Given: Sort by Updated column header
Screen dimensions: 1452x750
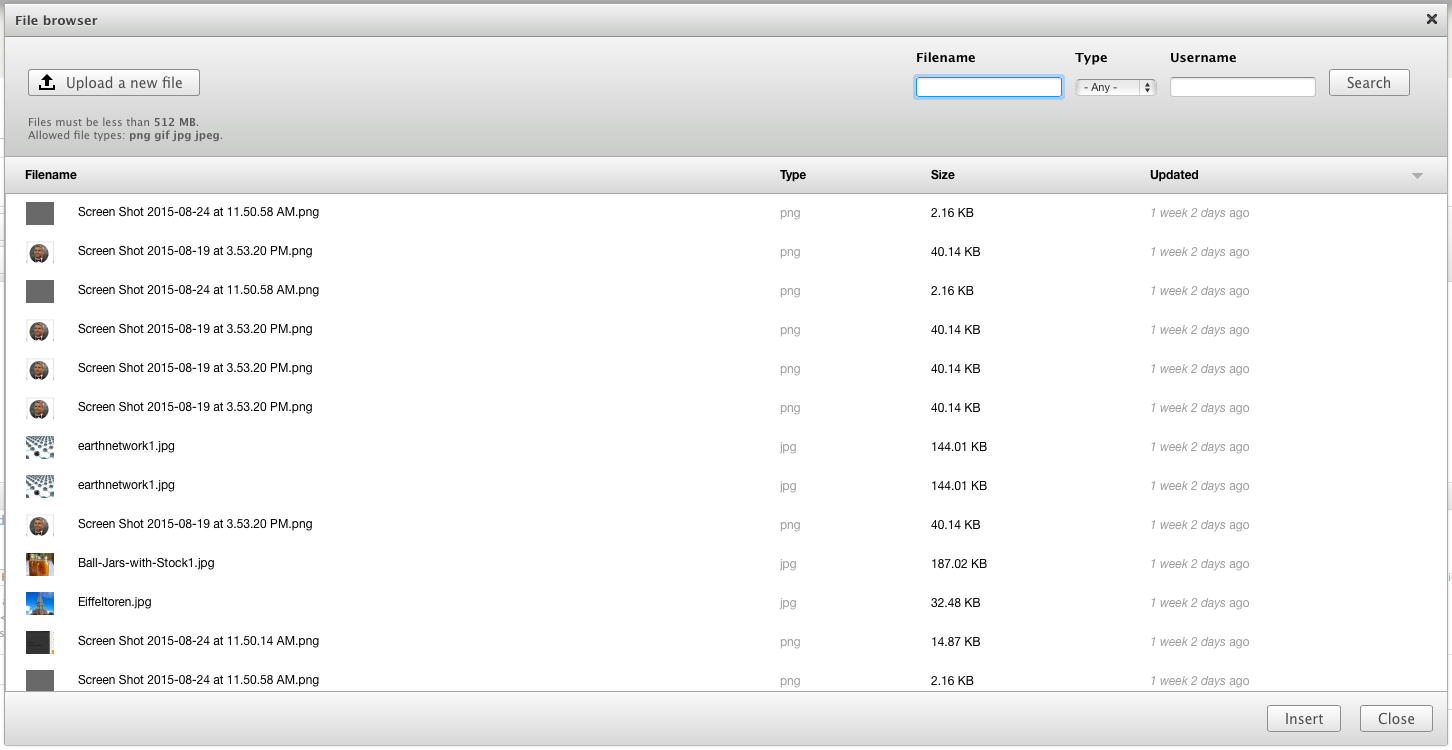Looking at the screenshot, I should click(x=1174, y=175).
